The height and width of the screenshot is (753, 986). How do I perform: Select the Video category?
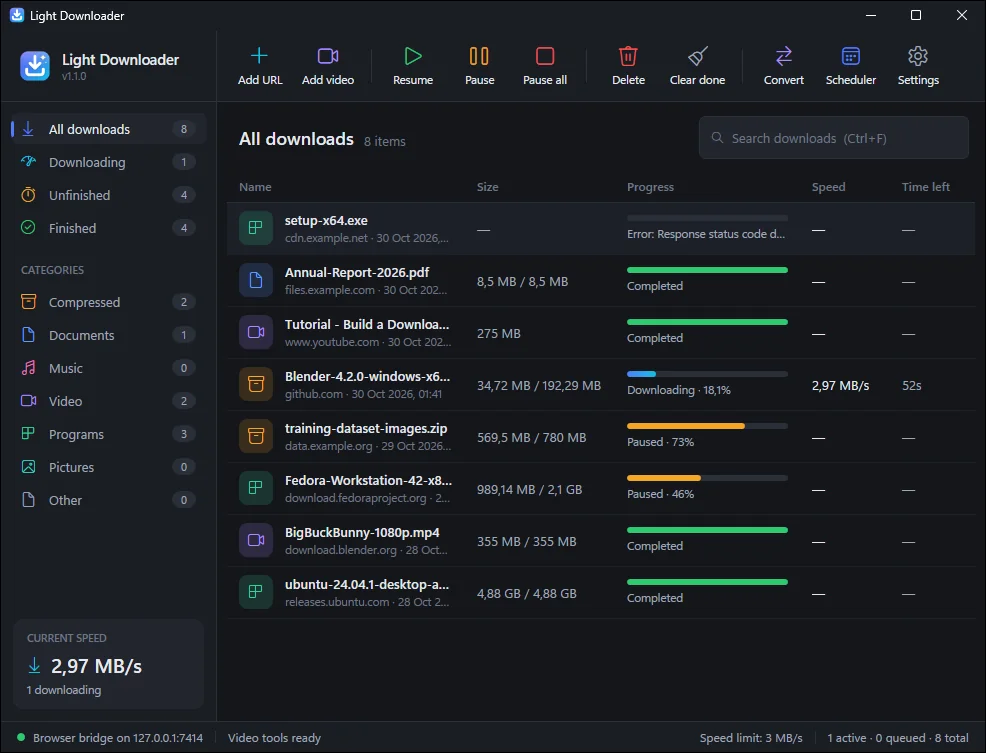(x=109, y=401)
